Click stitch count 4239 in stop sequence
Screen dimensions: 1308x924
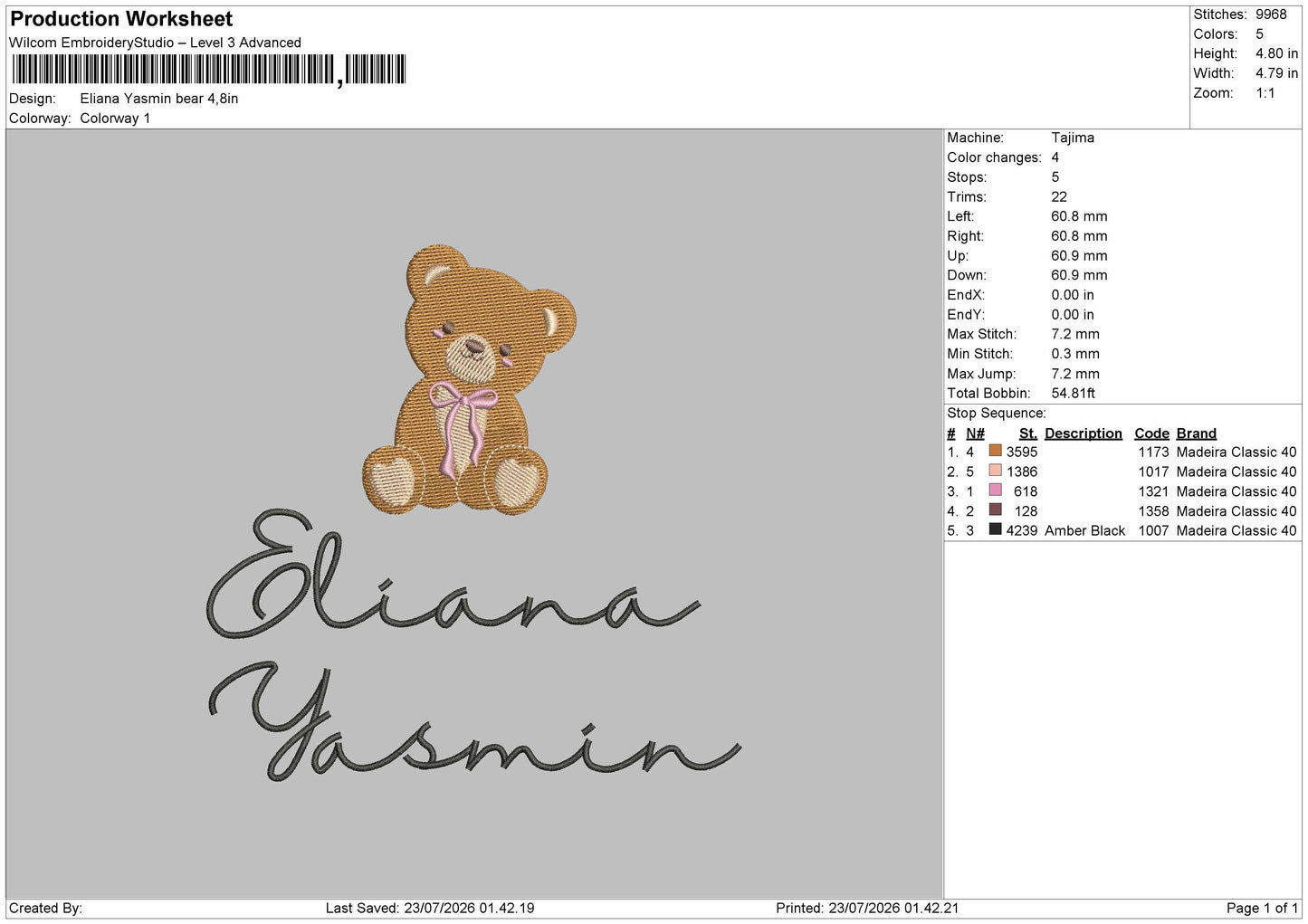1022,530
